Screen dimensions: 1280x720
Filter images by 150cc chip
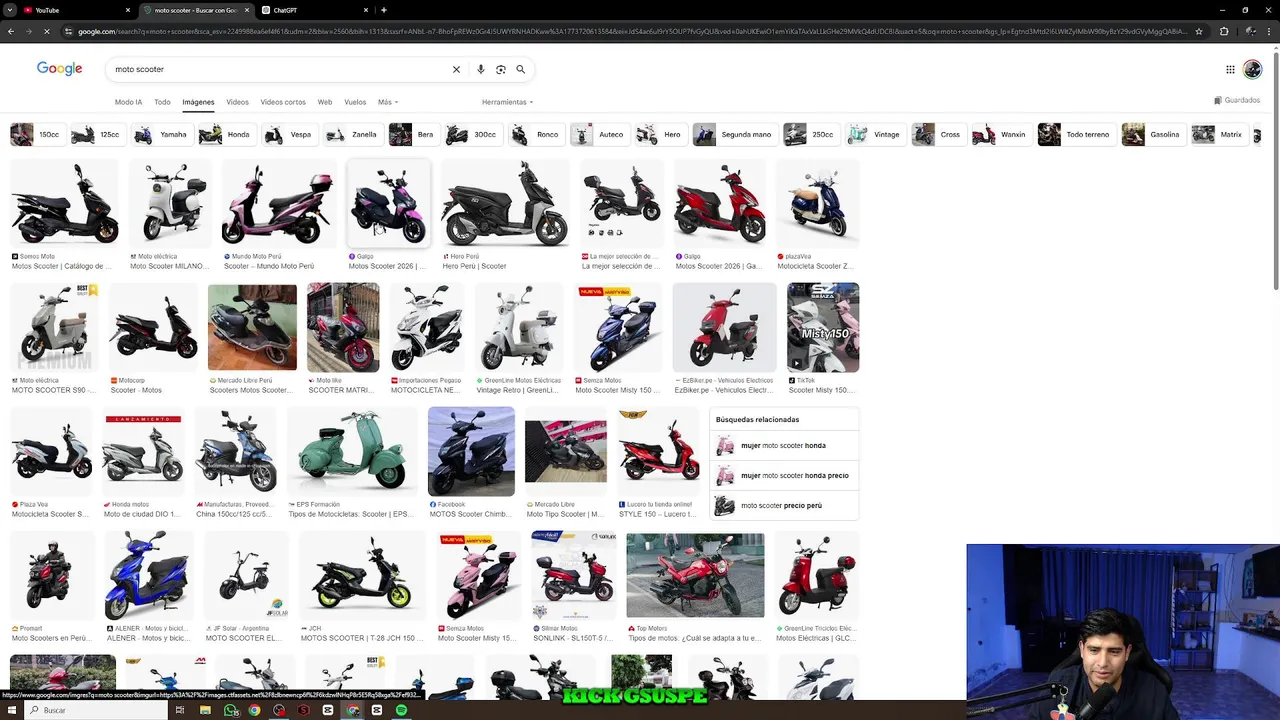36,134
